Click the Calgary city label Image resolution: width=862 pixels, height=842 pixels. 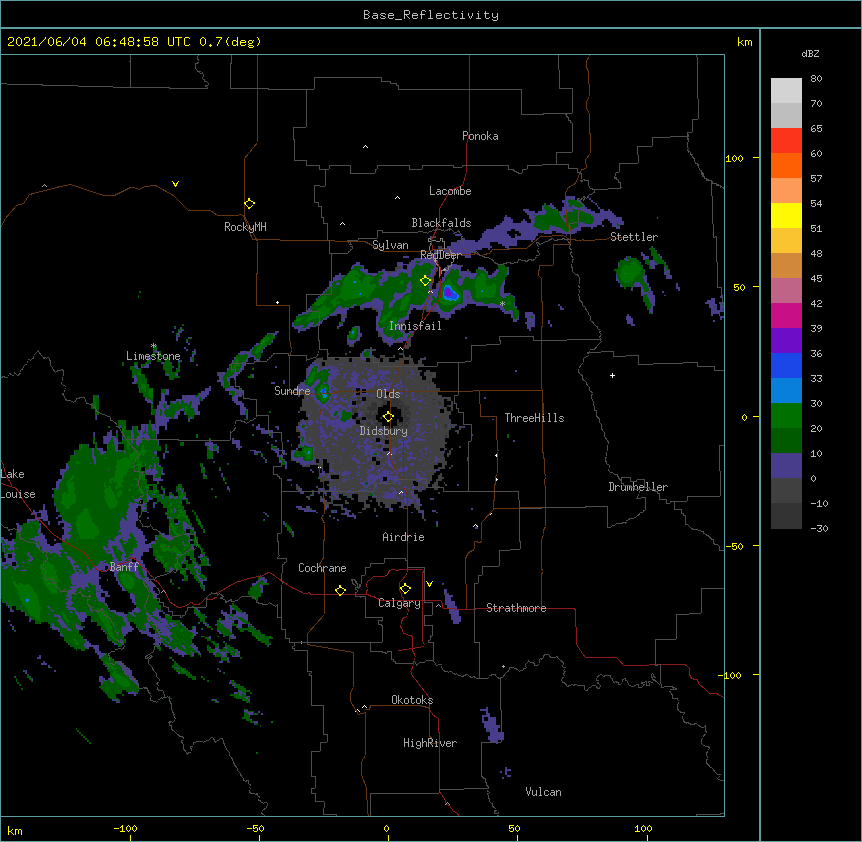pyautogui.click(x=399, y=603)
